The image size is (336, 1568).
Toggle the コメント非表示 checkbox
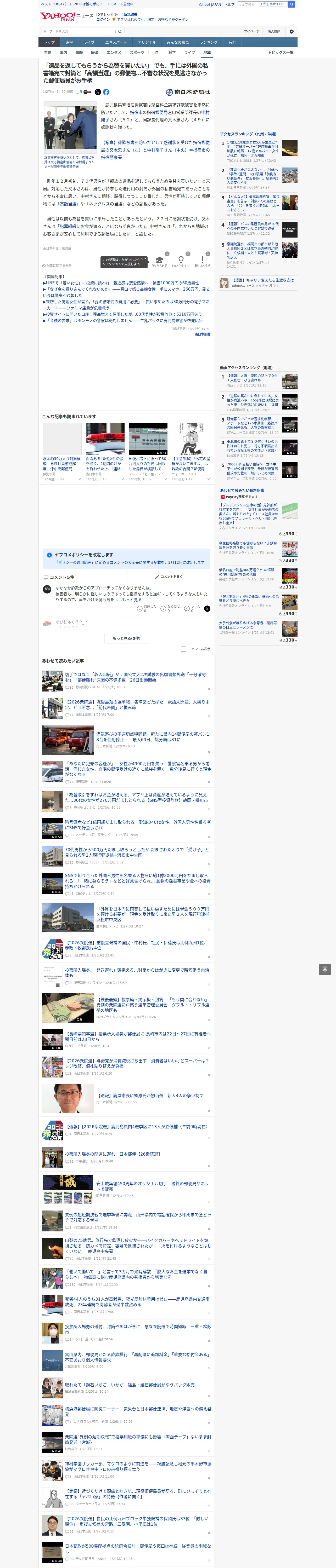point(183,649)
